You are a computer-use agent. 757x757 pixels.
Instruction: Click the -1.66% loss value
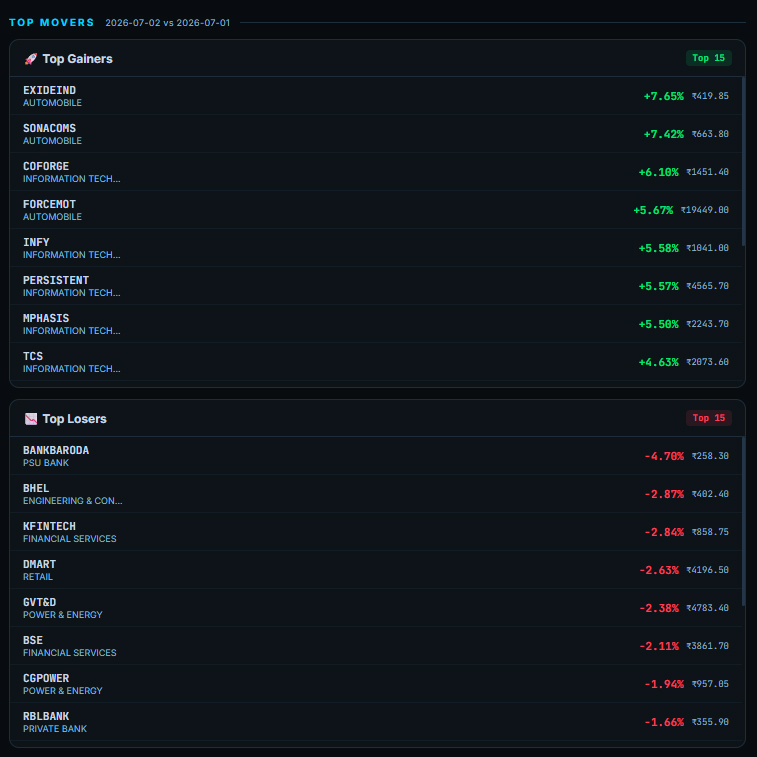(x=664, y=722)
